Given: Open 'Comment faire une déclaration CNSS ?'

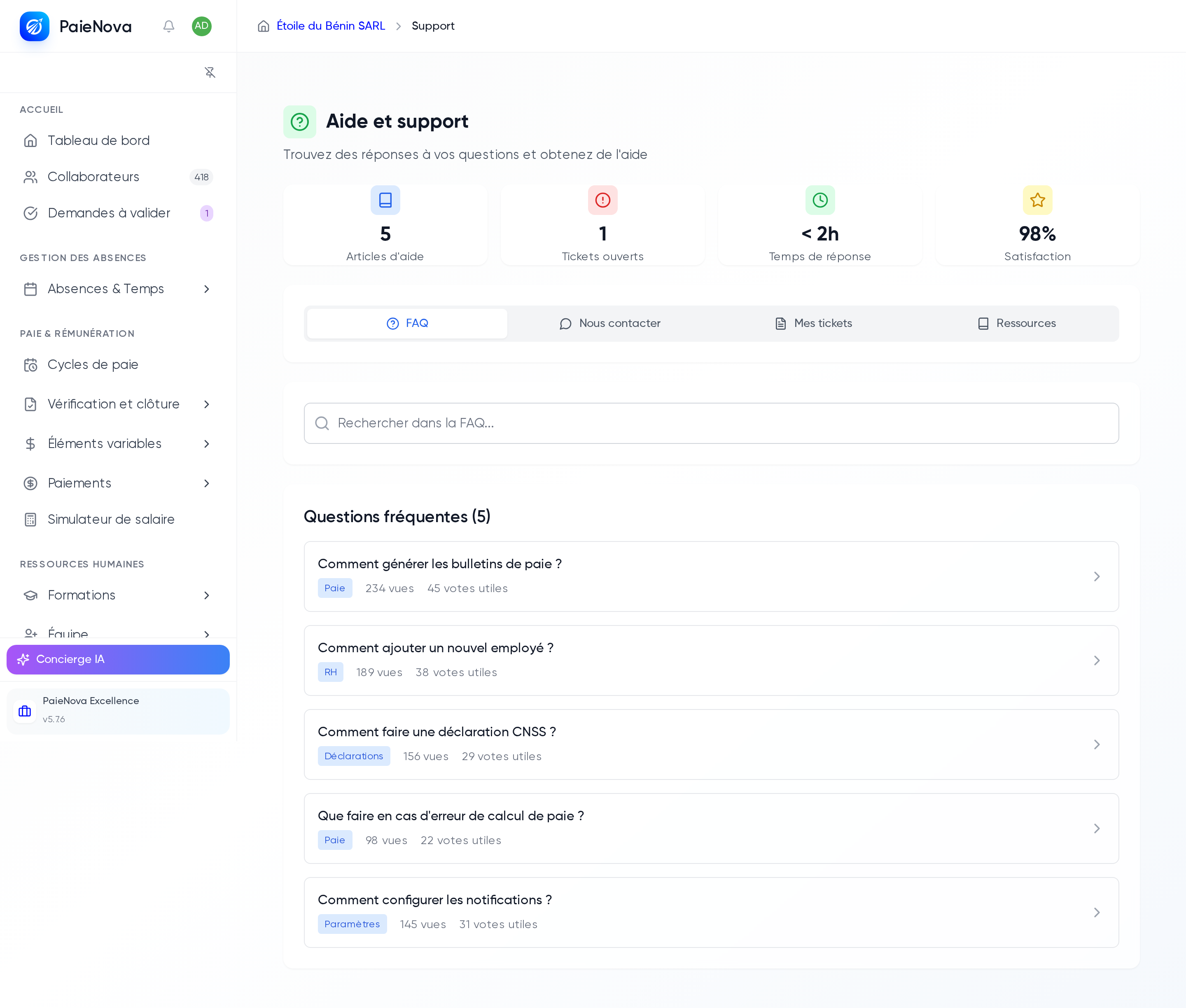Looking at the screenshot, I should pyautogui.click(x=711, y=744).
